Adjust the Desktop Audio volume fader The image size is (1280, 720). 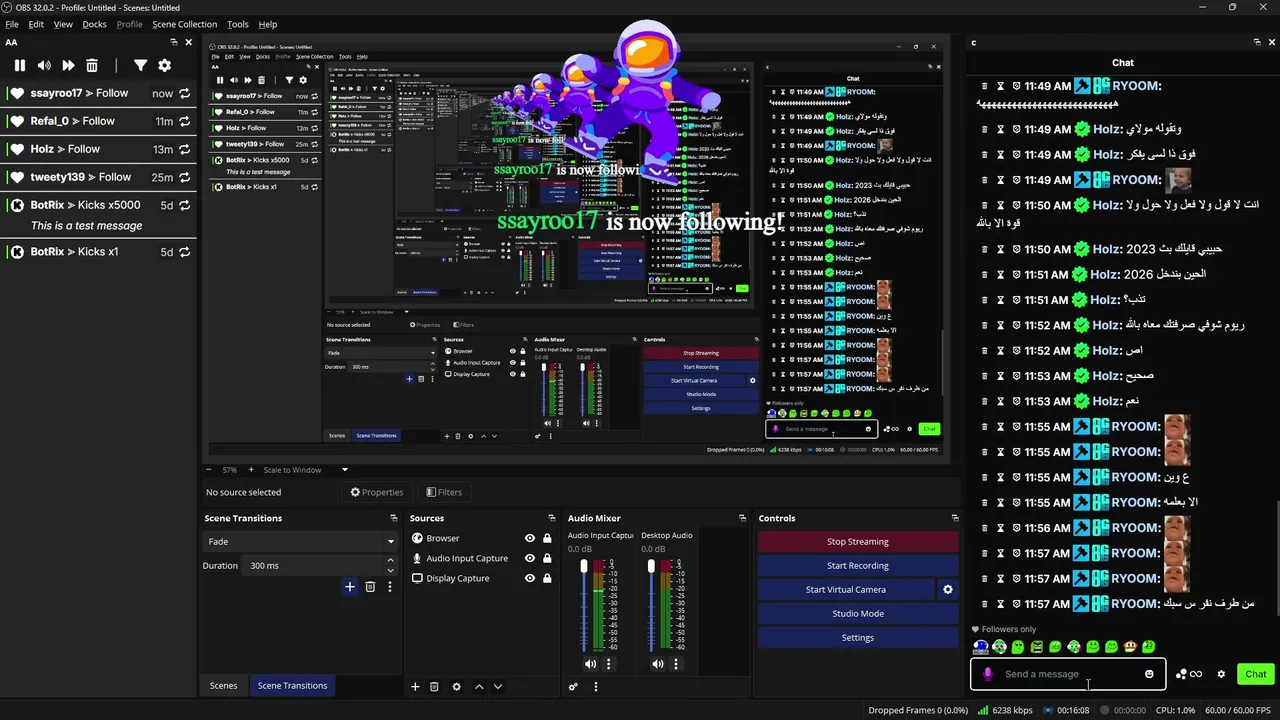point(651,567)
